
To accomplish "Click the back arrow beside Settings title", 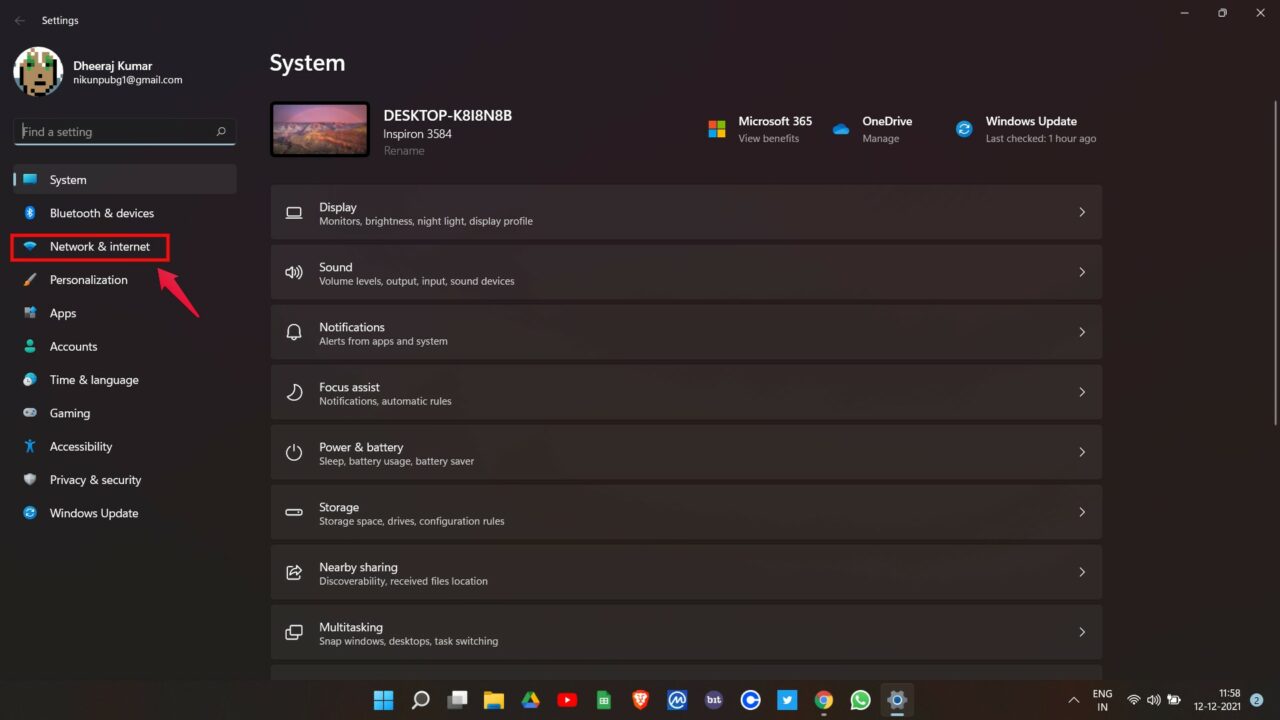I will pos(20,20).
